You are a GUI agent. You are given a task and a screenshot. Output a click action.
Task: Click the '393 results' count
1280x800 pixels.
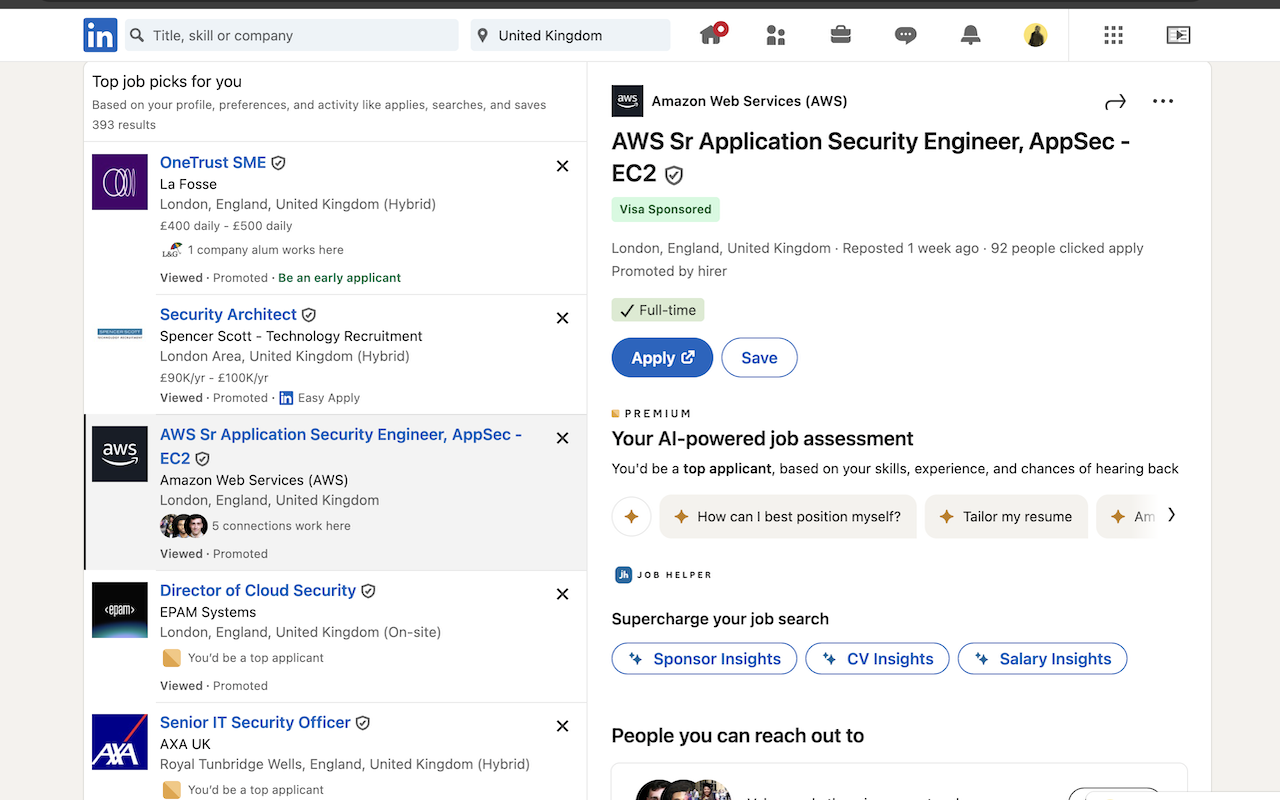(124, 125)
